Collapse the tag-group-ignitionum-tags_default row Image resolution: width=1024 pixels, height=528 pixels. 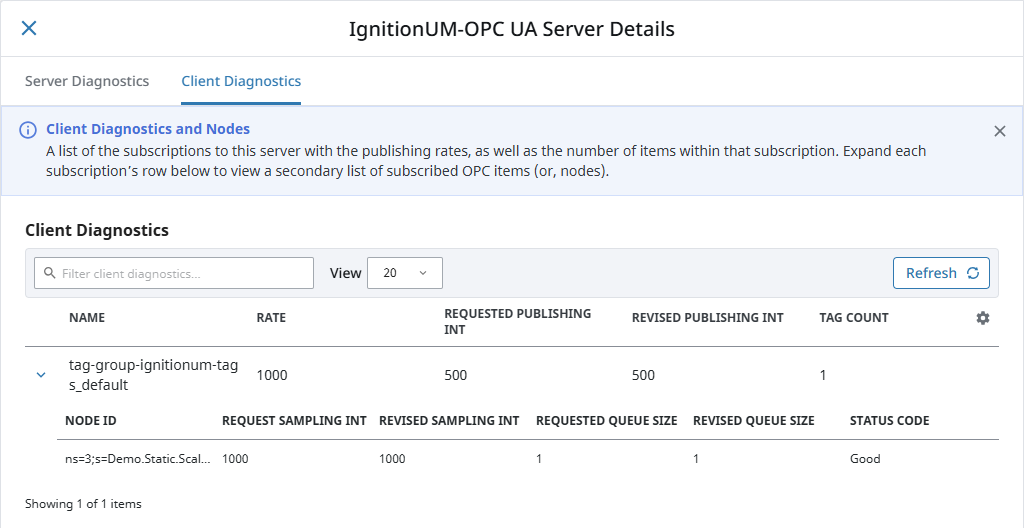tap(41, 375)
